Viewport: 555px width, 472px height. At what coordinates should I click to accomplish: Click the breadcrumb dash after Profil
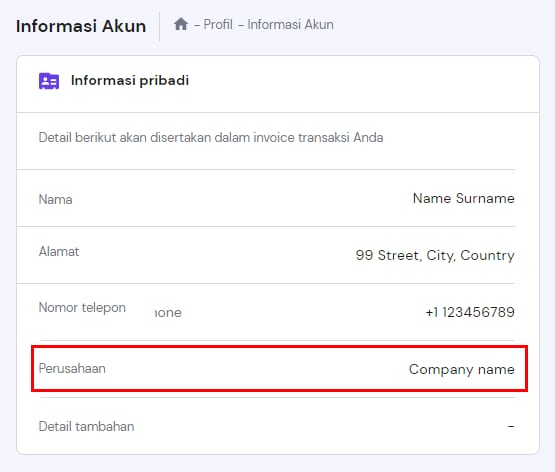point(241,25)
